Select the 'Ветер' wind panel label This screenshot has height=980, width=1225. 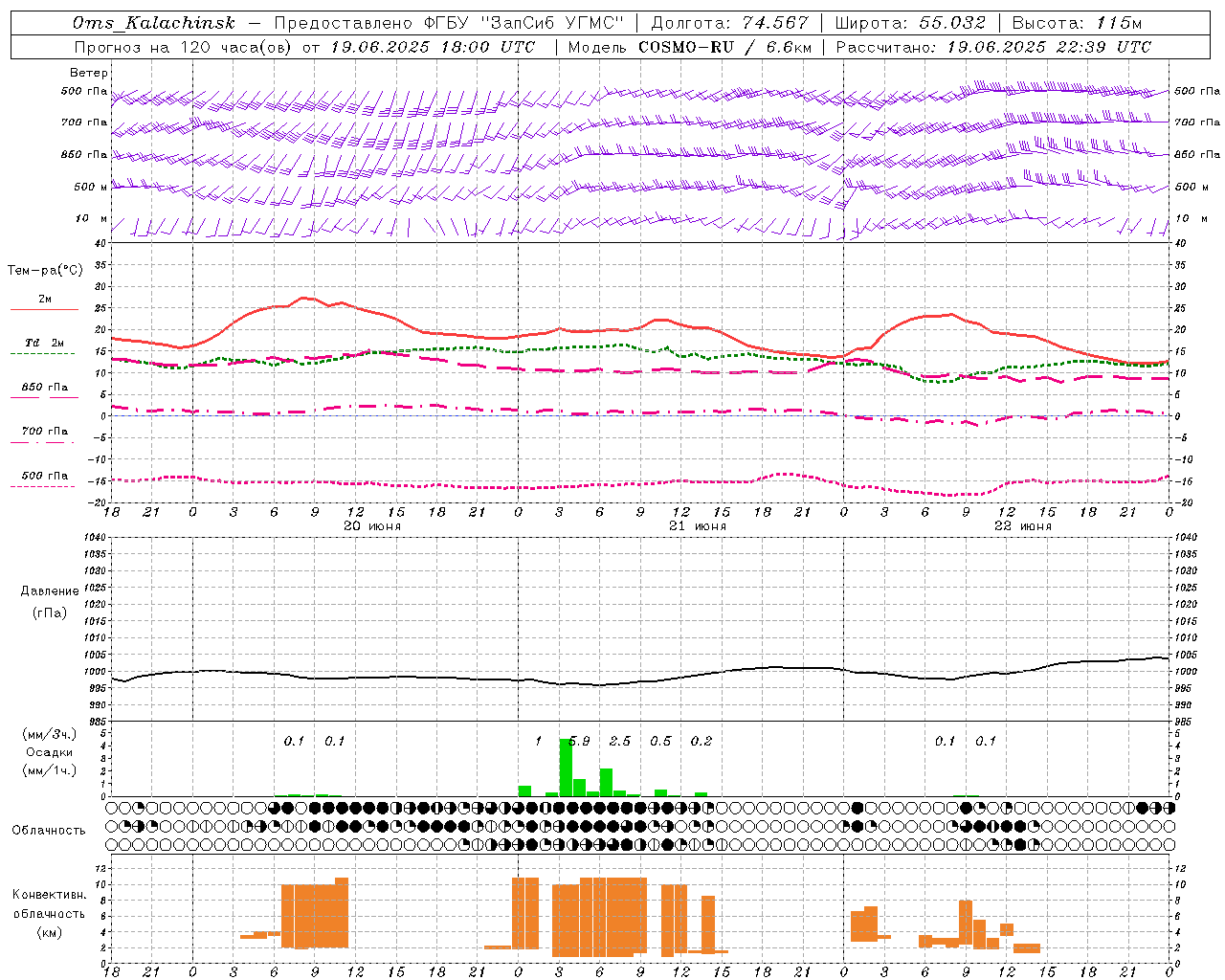pyautogui.click(x=89, y=73)
